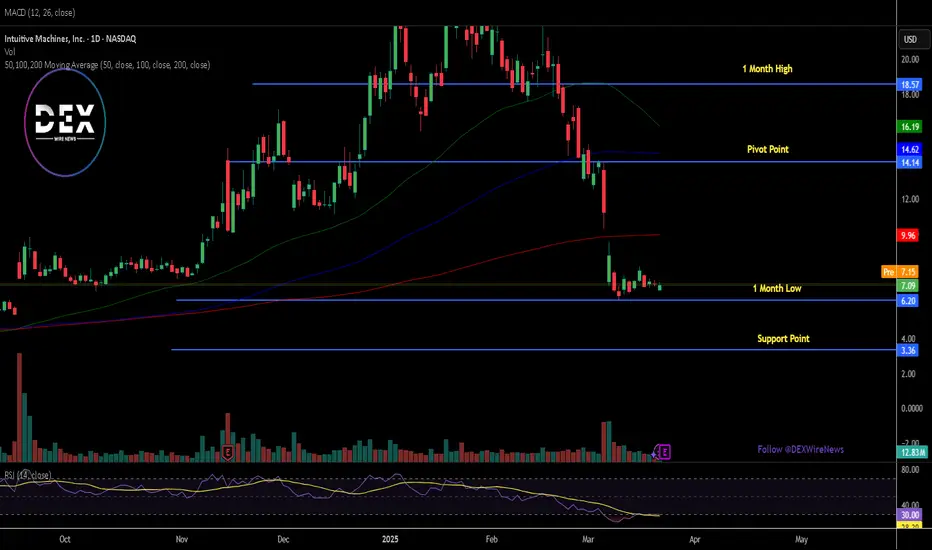Select the MACD (12, 26, close) indicator label
932x550 pixels.
(40, 12)
